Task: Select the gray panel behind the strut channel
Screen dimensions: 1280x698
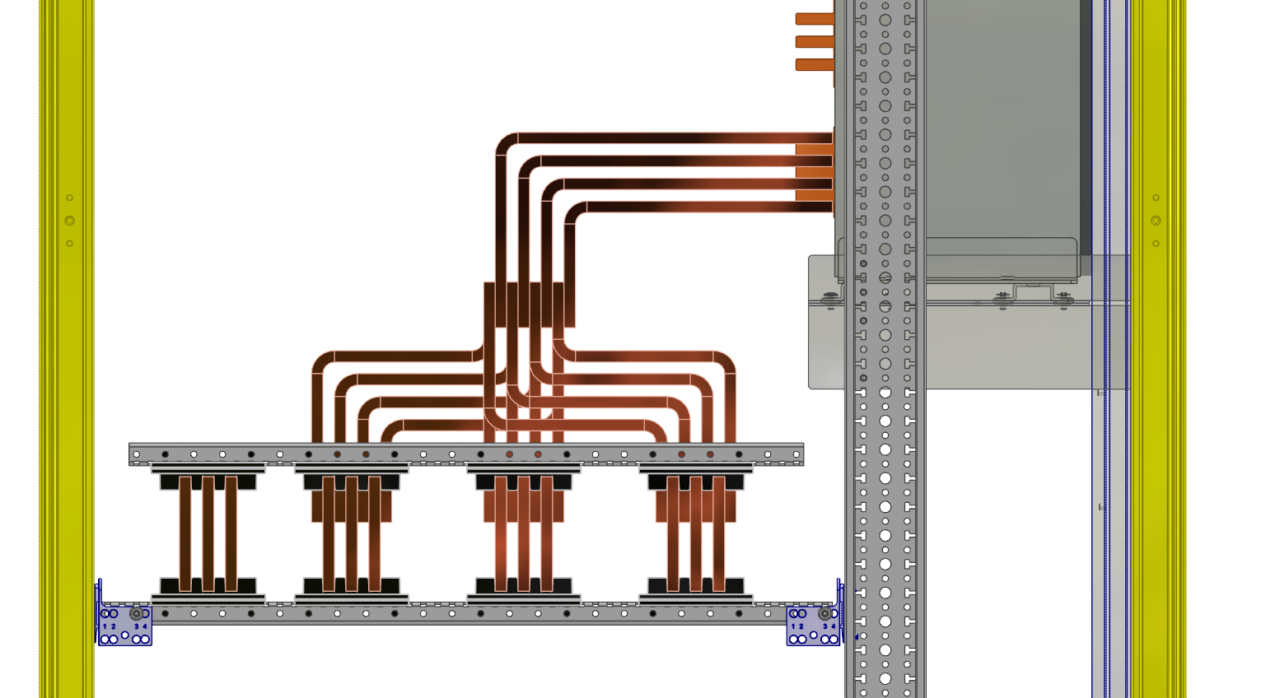Action: 1000,130
